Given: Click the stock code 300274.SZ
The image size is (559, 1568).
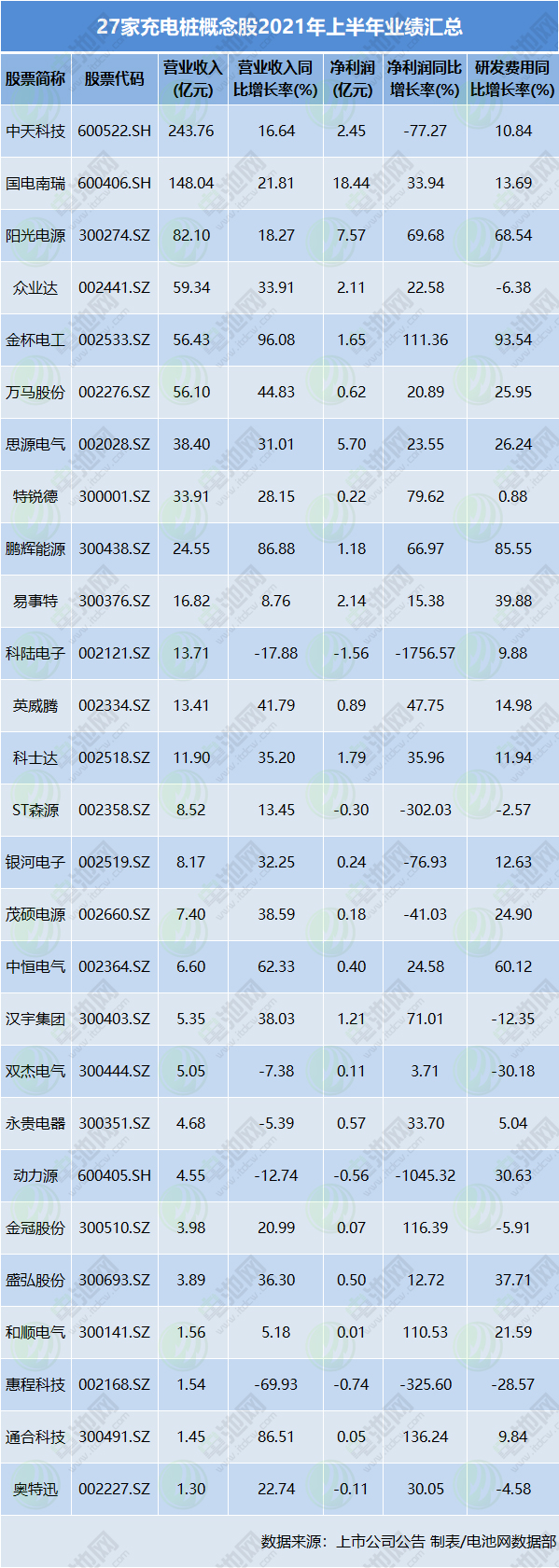Looking at the screenshot, I should pyautogui.click(x=114, y=235).
